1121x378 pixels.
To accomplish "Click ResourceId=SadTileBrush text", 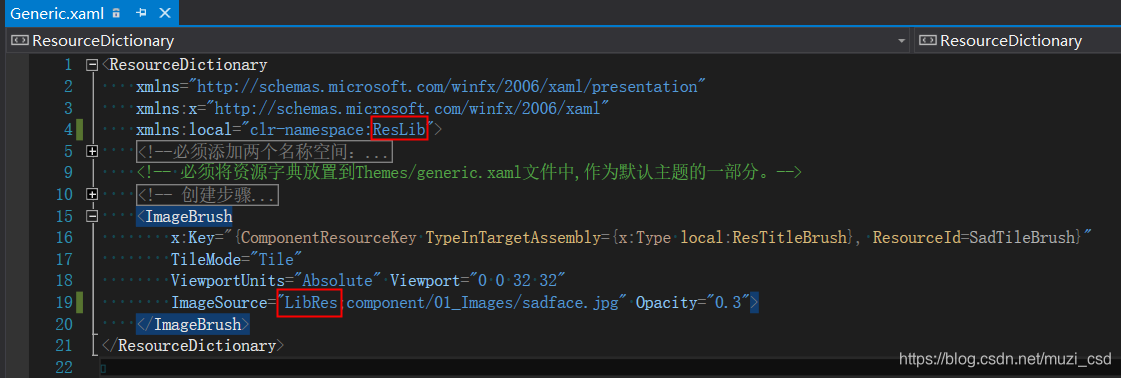I will point(974,238).
